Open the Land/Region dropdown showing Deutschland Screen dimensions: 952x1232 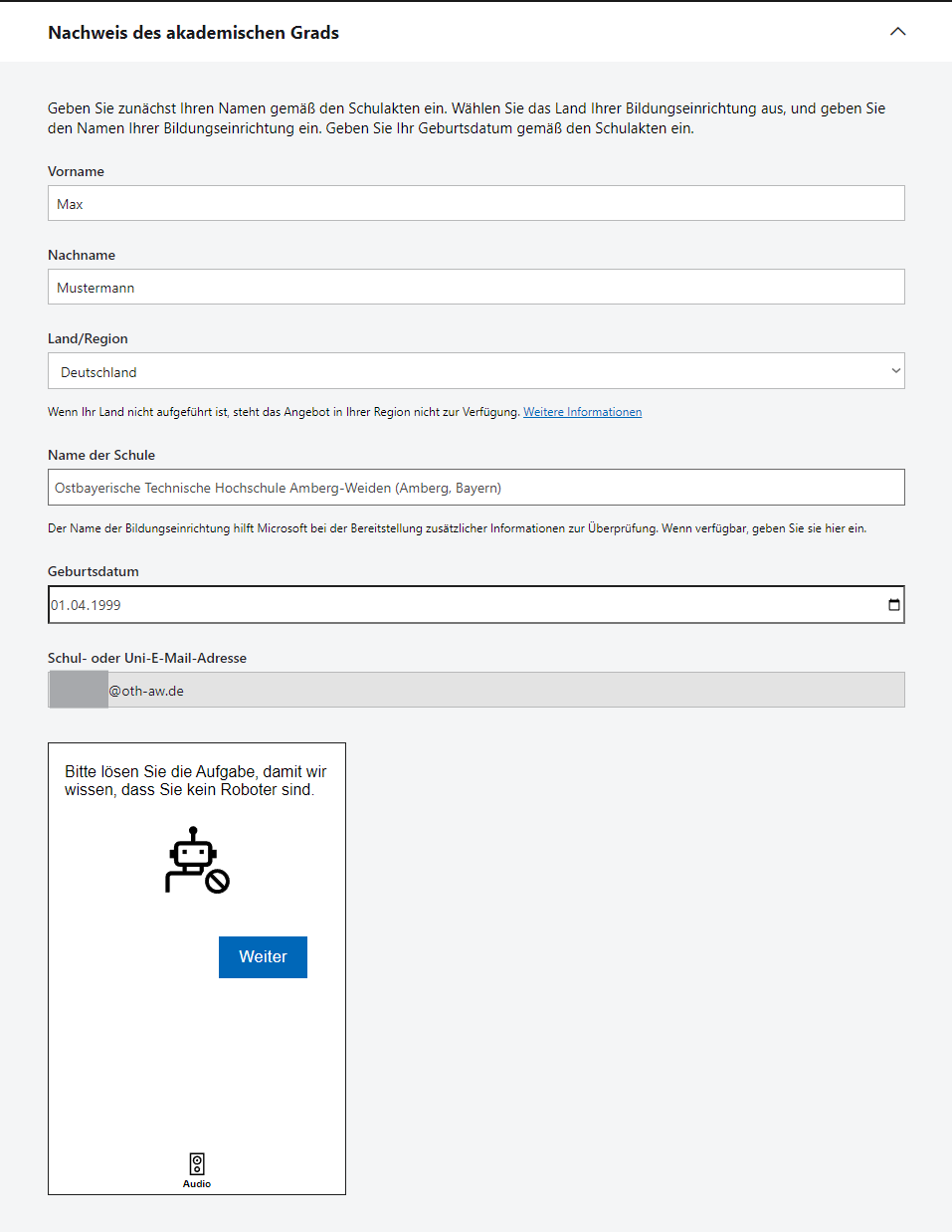[x=476, y=371]
